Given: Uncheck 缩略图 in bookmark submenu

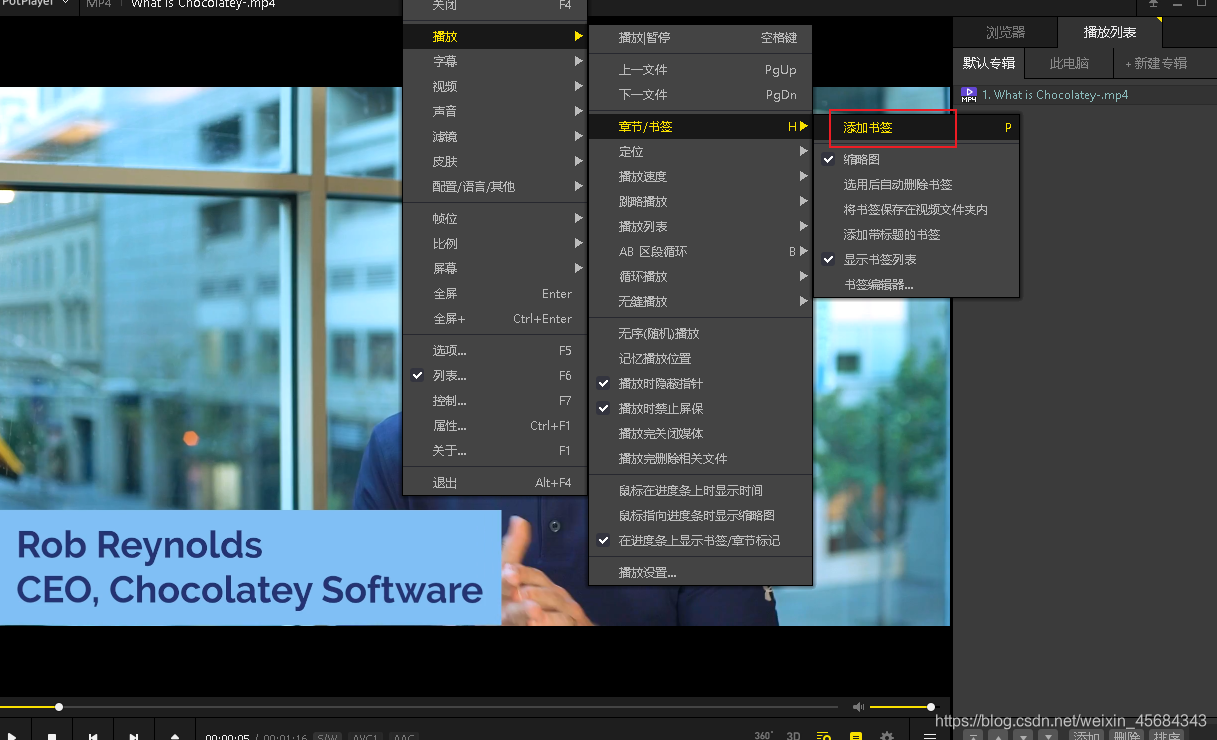Looking at the screenshot, I should (x=917, y=160).
